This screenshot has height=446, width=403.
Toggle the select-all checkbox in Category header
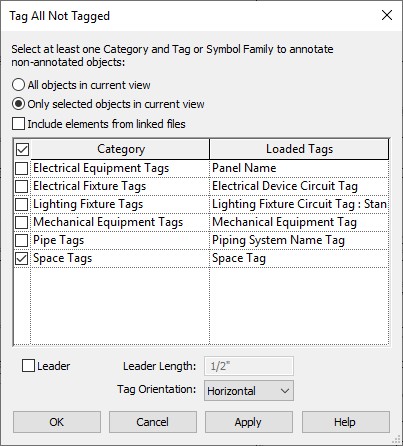coord(22,149)
